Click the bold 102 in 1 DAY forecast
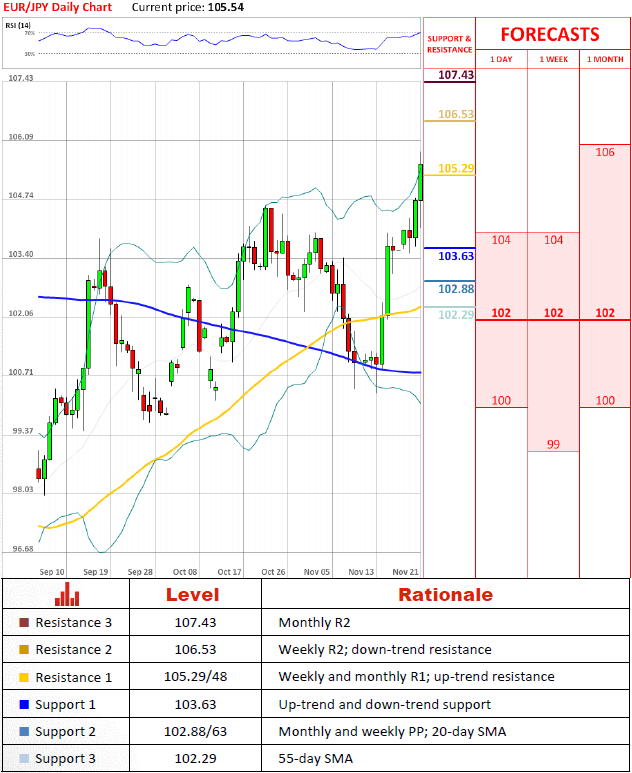Viewport: 632px width, 773px height. (501, 313)
